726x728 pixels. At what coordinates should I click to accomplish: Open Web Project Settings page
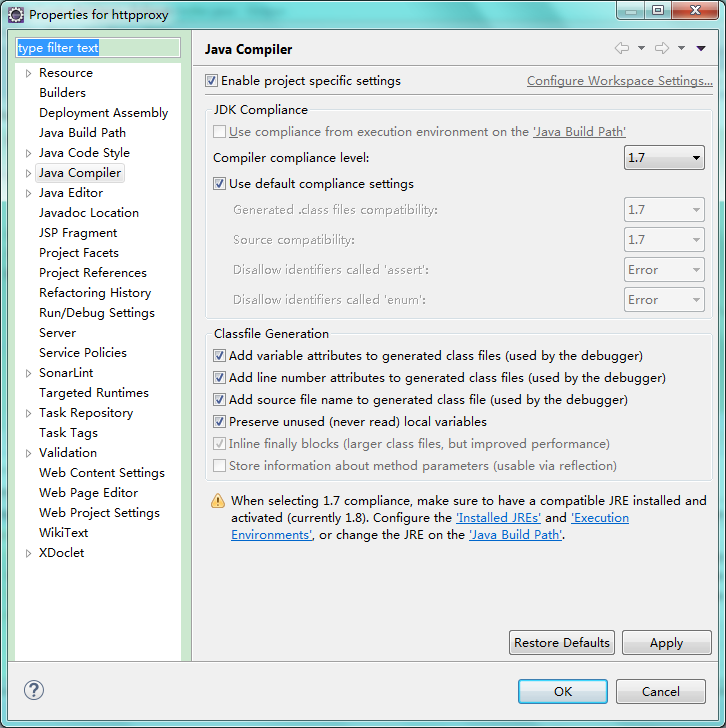pyautogui.click(x=99, y=513)
